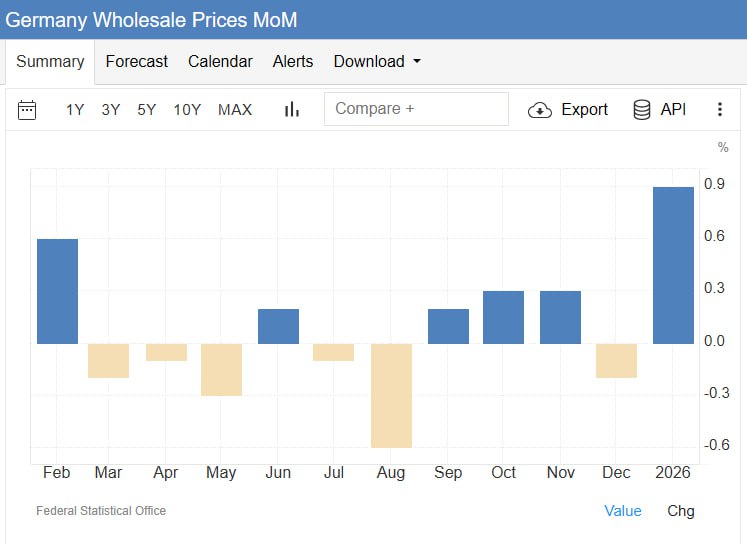Click the August negative bar
Viewport: 747px width, 544px height.
tap(391, 395)
